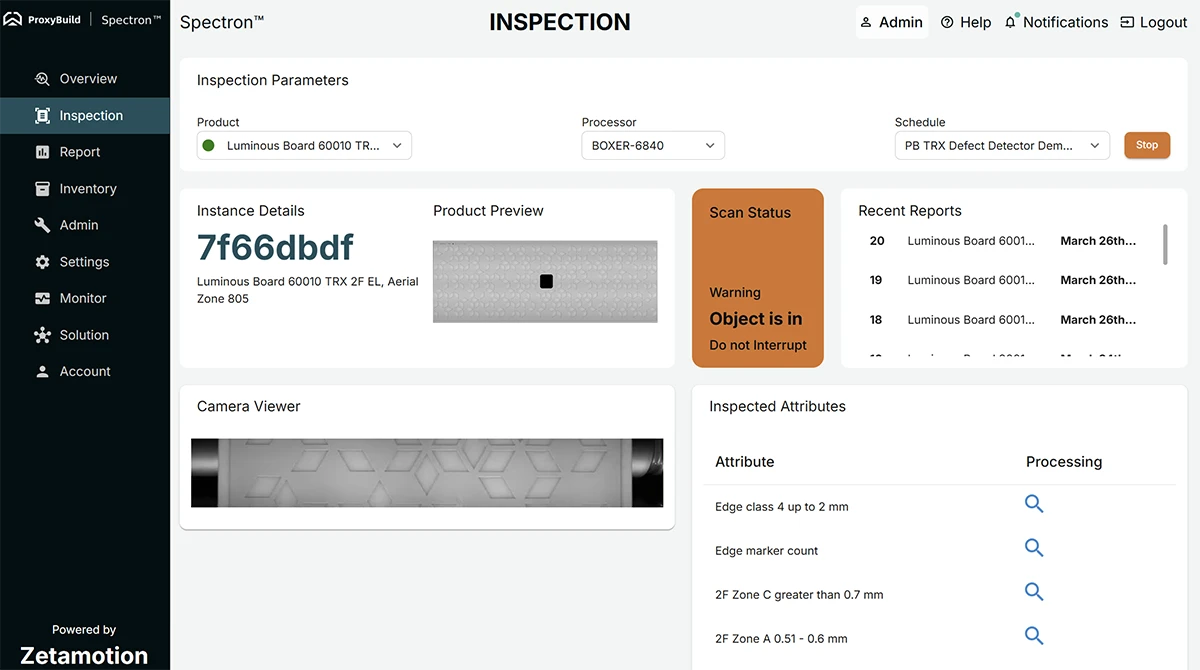
Task: Click the Recent Reports scrollbar
Action: 1165,245
